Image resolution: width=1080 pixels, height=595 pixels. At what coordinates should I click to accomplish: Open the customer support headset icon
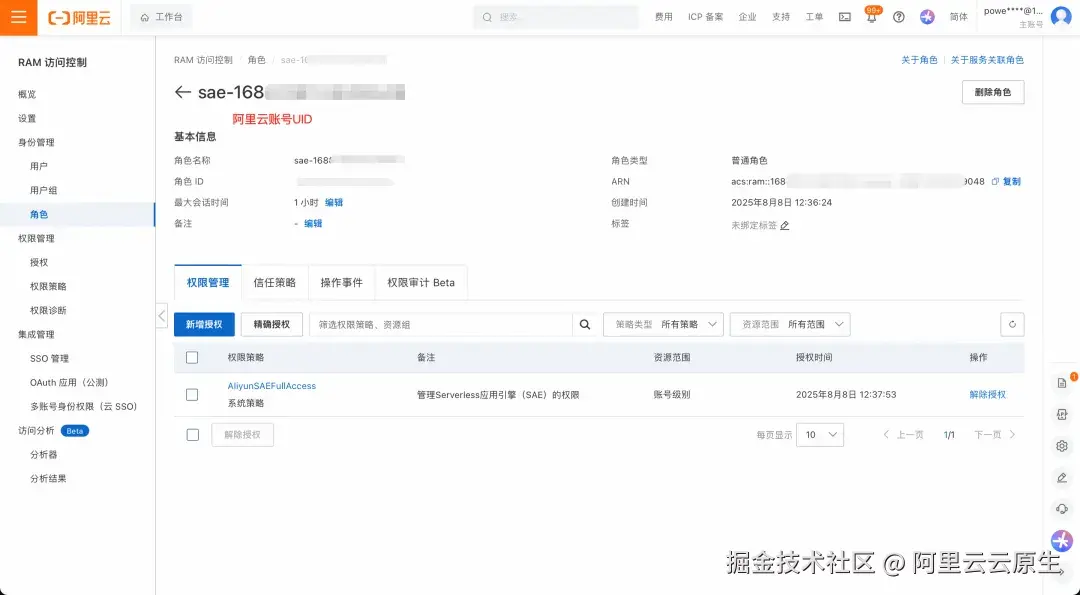pyautogui.click(x=1061, y=509)
